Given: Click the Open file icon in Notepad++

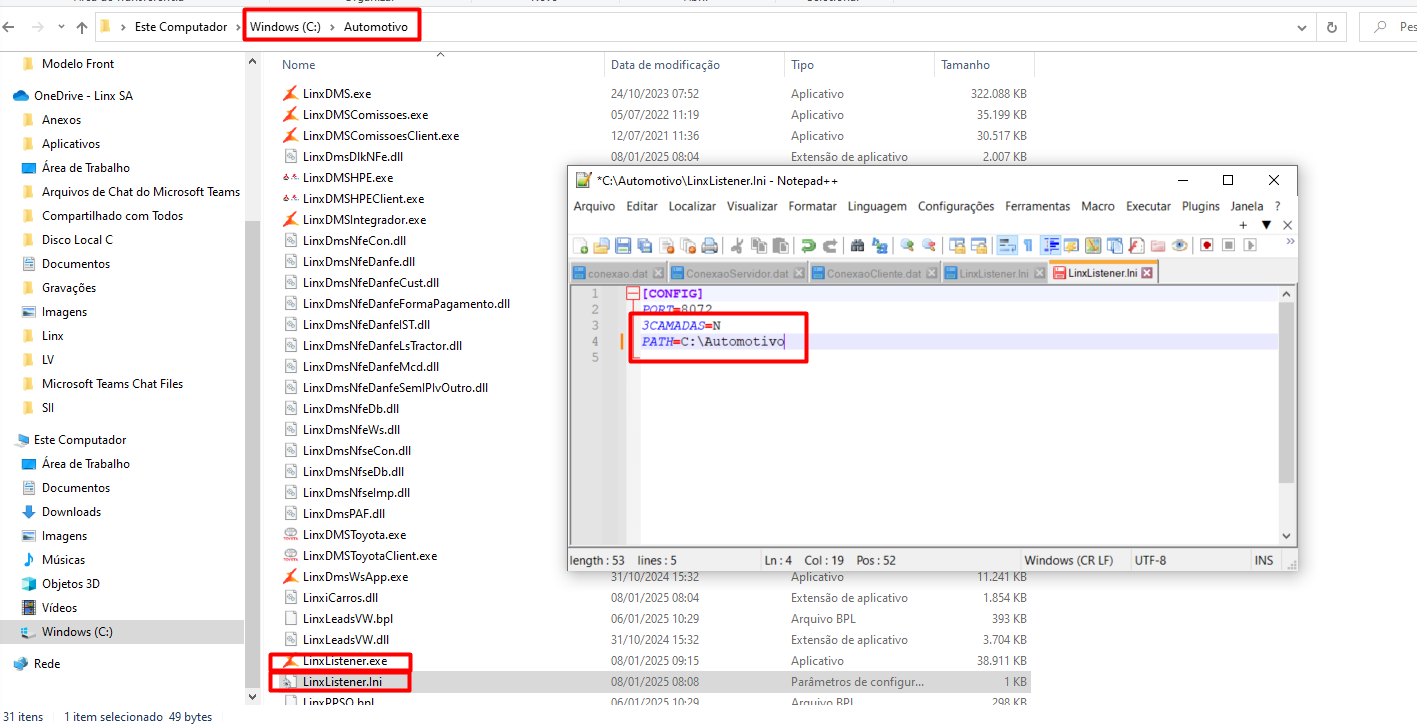Looking at the screenshot, I should click(x=601, y=245).
